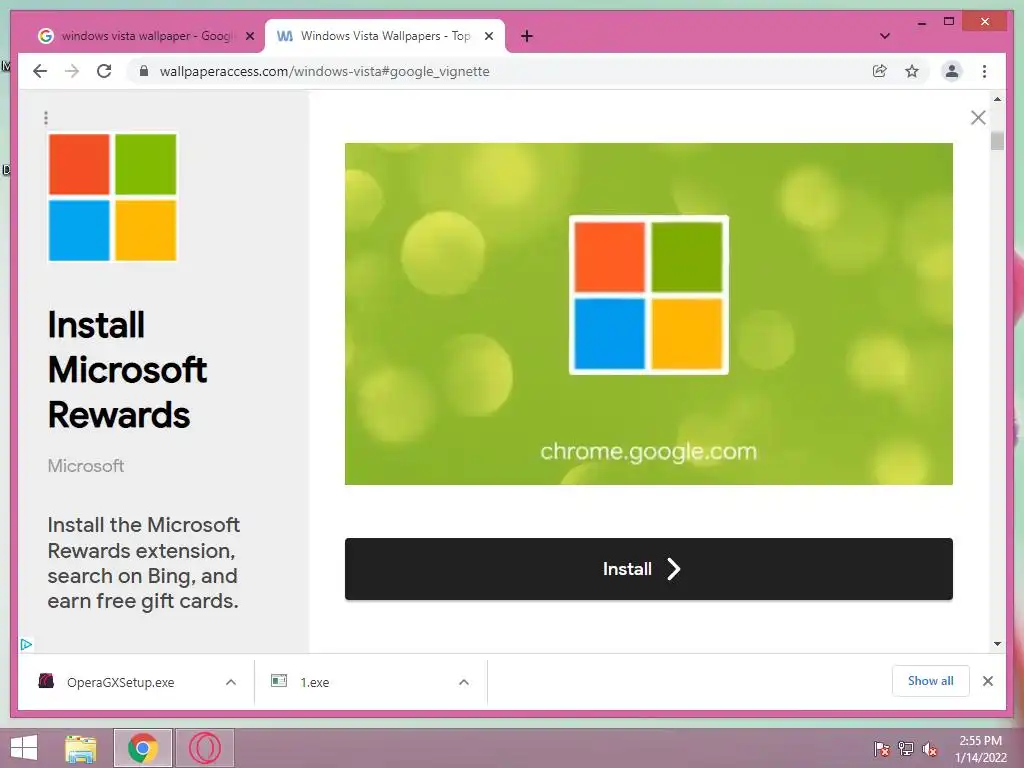Screen dimensions: 1024x768
Task: Open a new browser tab
Action: tap(527, 36)
